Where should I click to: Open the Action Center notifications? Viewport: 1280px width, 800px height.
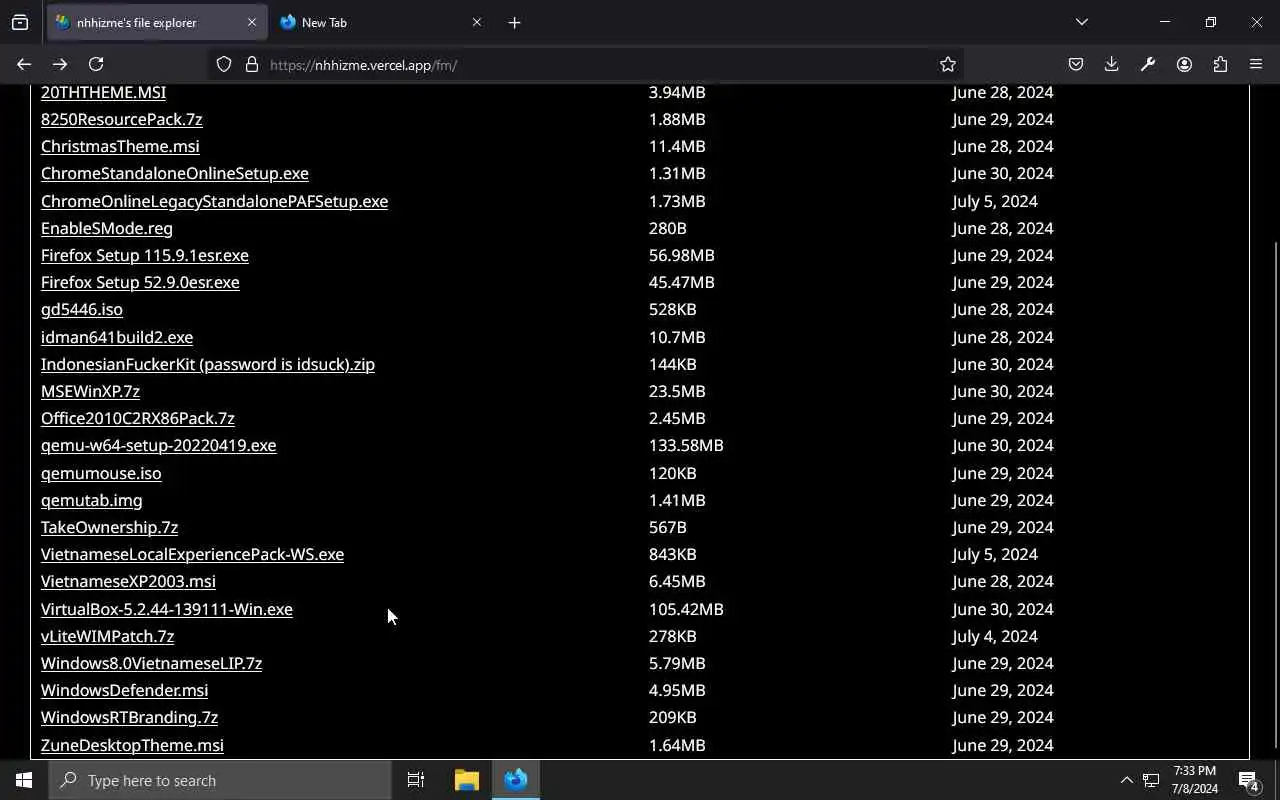click(x=1249, y=780)
